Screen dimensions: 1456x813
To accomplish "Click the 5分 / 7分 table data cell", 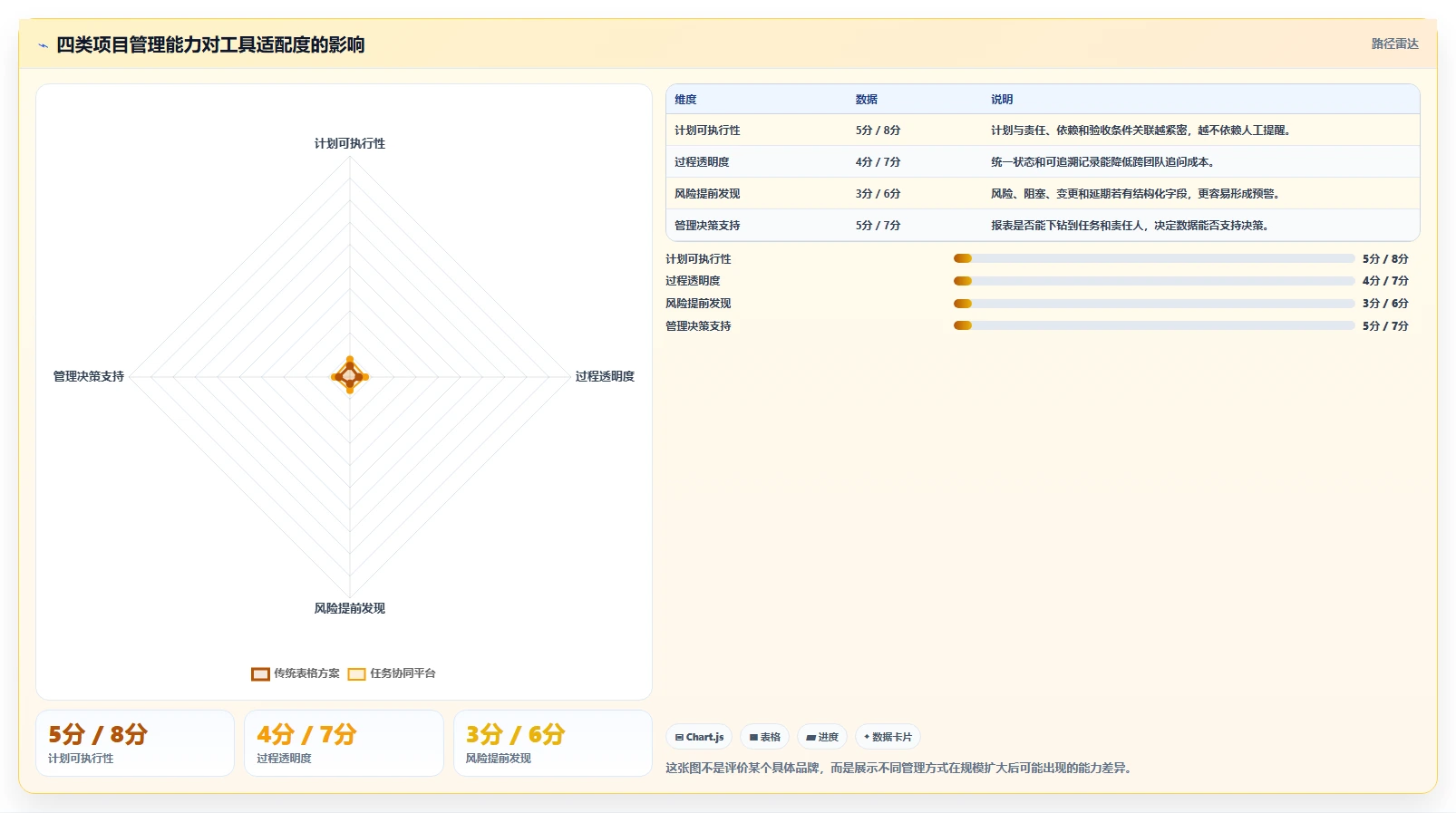I will pyautogui.click(x=878, y=226).
